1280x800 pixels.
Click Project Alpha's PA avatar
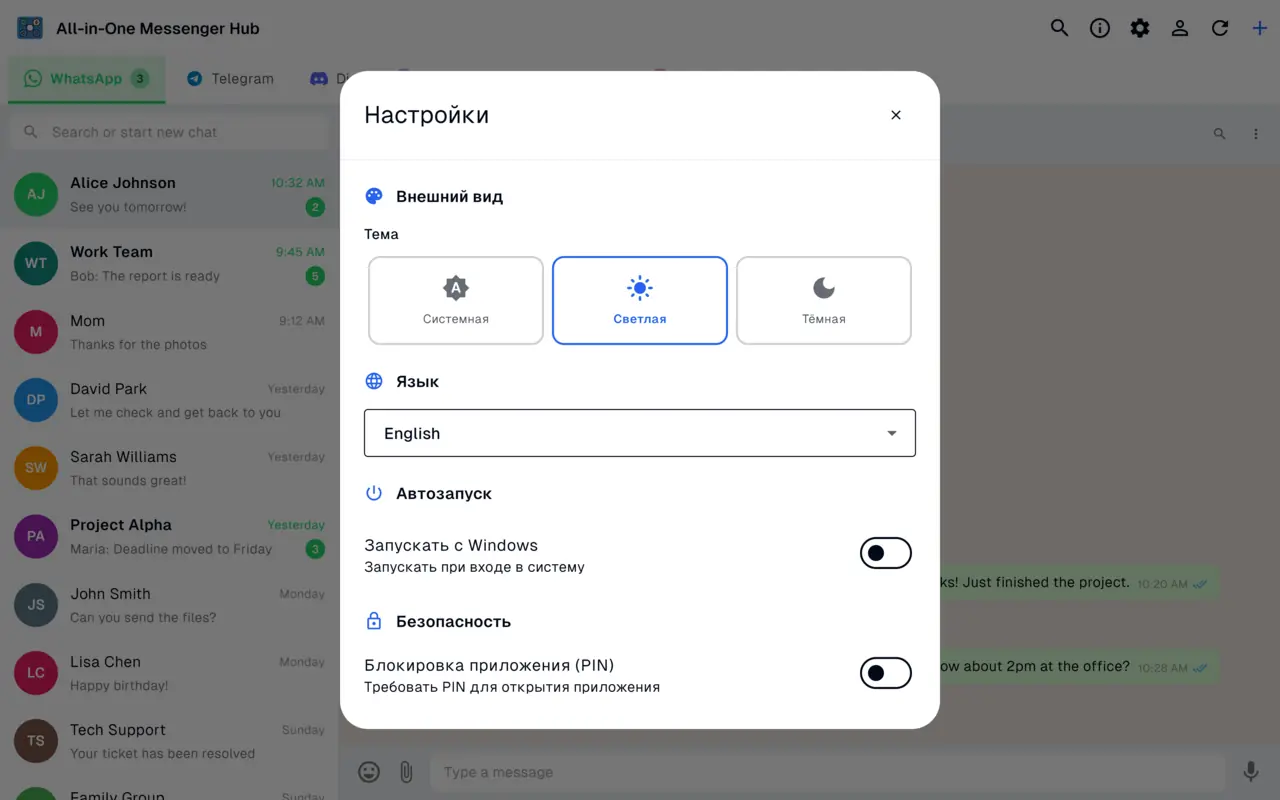click(36, 537)
